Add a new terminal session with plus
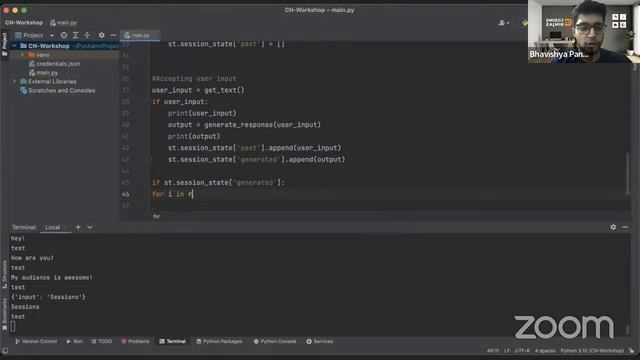 [x=78, y=227]
